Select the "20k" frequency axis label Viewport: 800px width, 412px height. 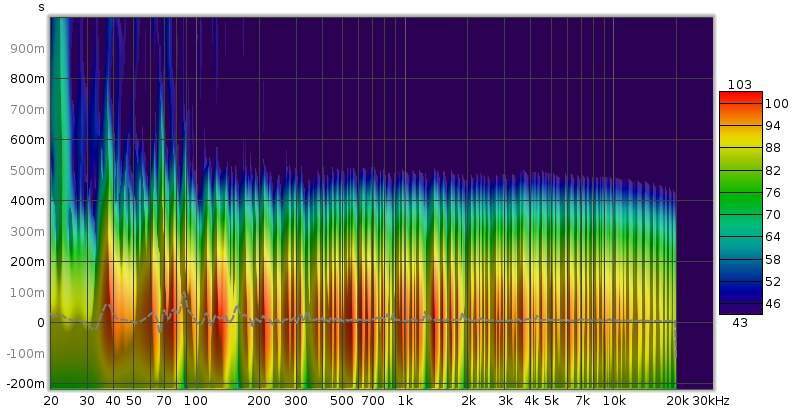point(678,401)
